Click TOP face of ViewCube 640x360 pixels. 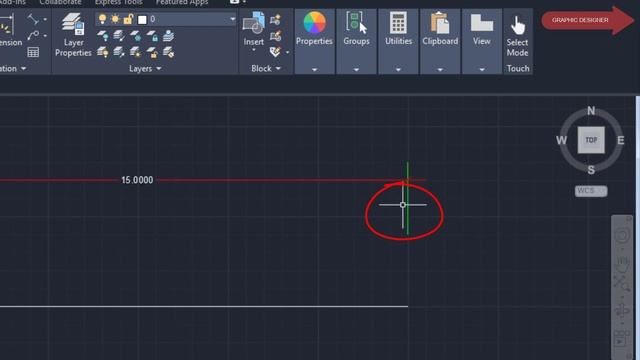coord(591,140)
